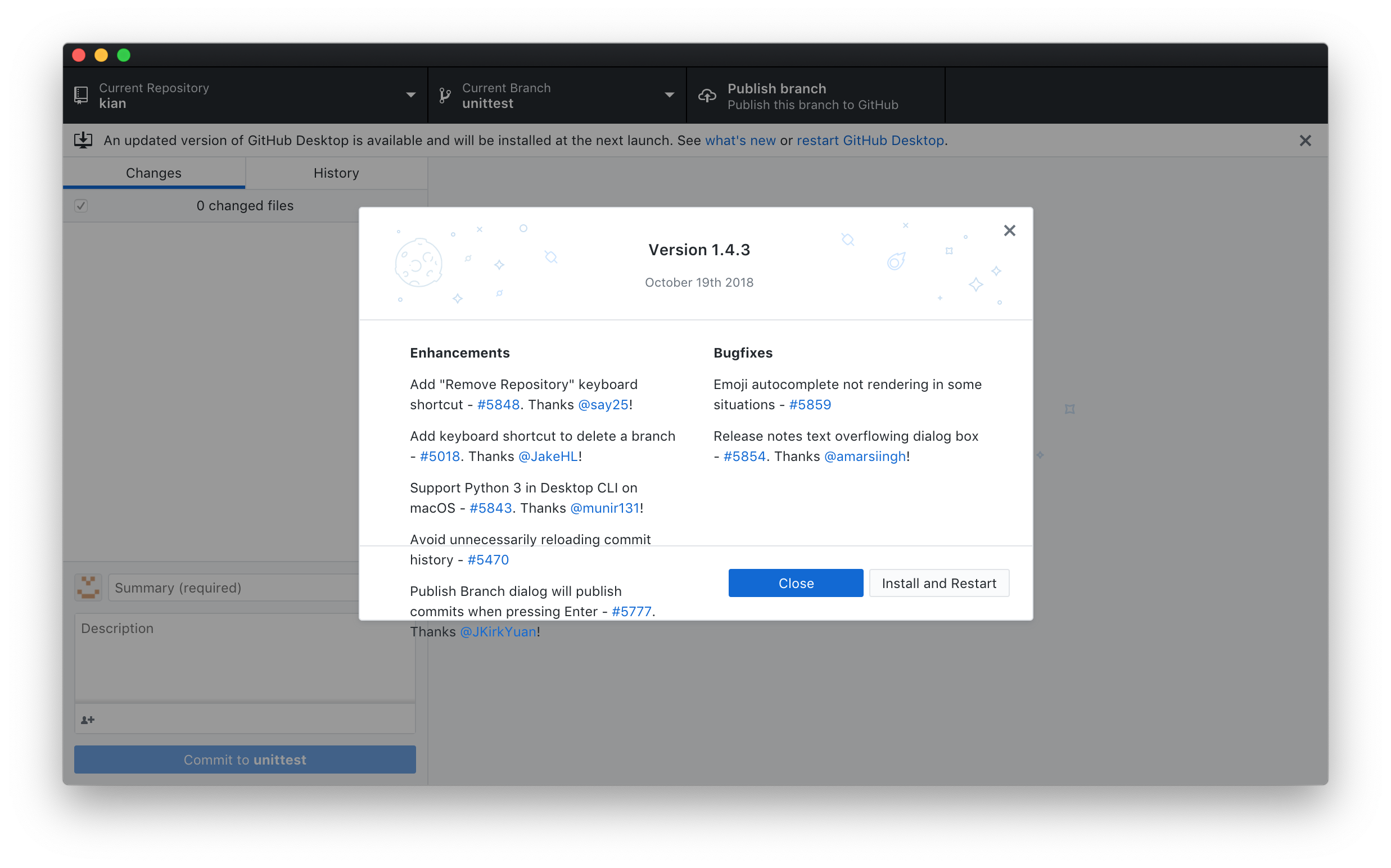Switch to the History tab

336,173
